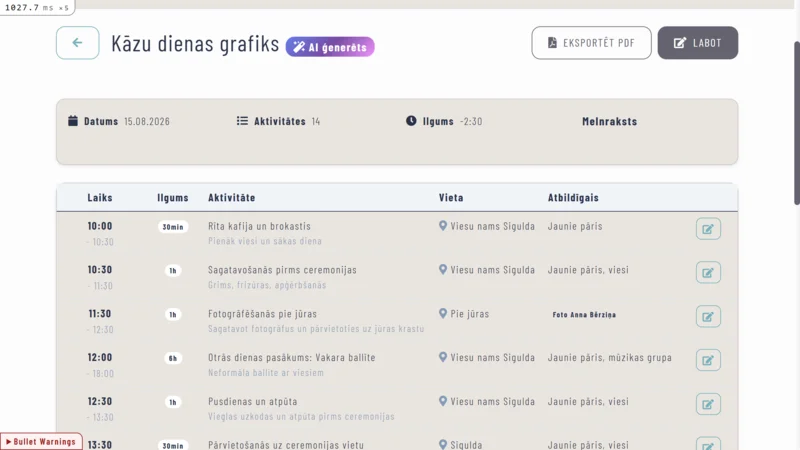Expand the Bullet Warnings panel

pyautogui.click(x=41, y=442)
